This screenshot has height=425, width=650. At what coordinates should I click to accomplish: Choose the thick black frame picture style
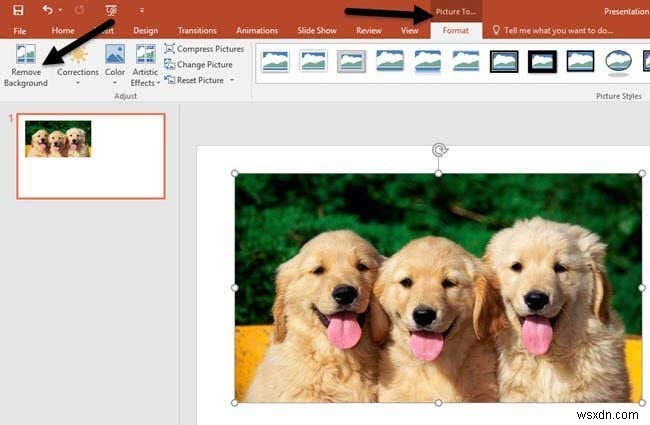pos(542,61)
